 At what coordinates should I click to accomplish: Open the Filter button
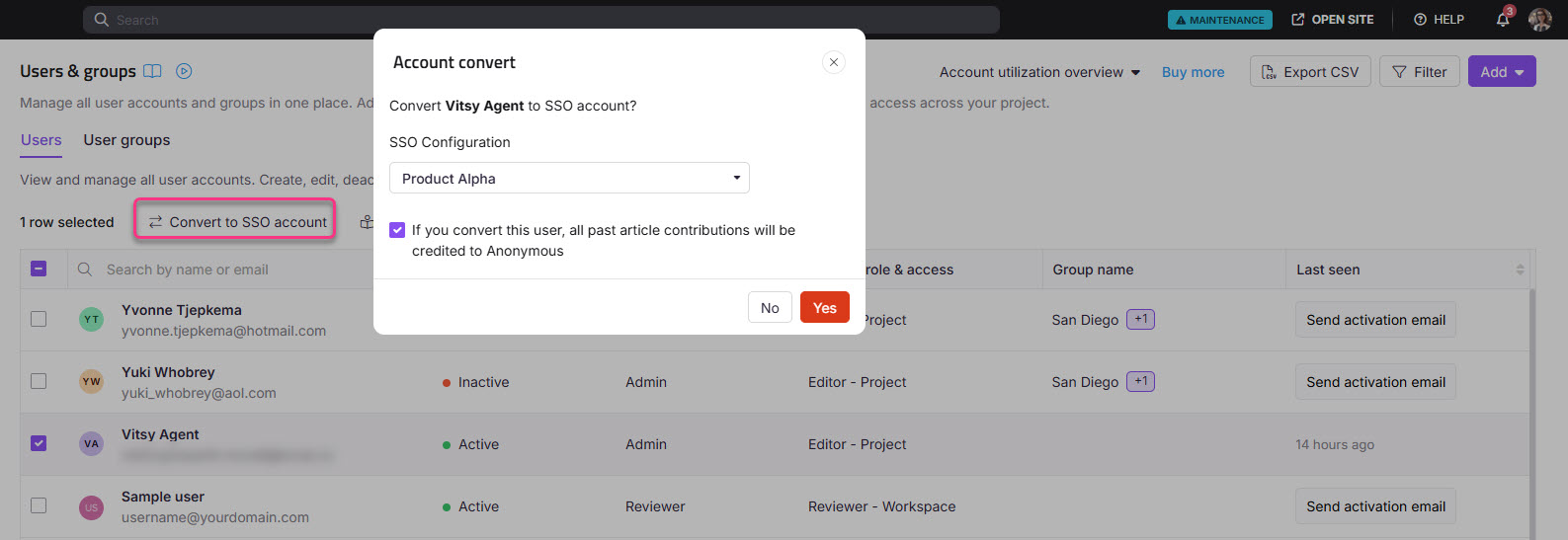click(x=1419, y=72)
